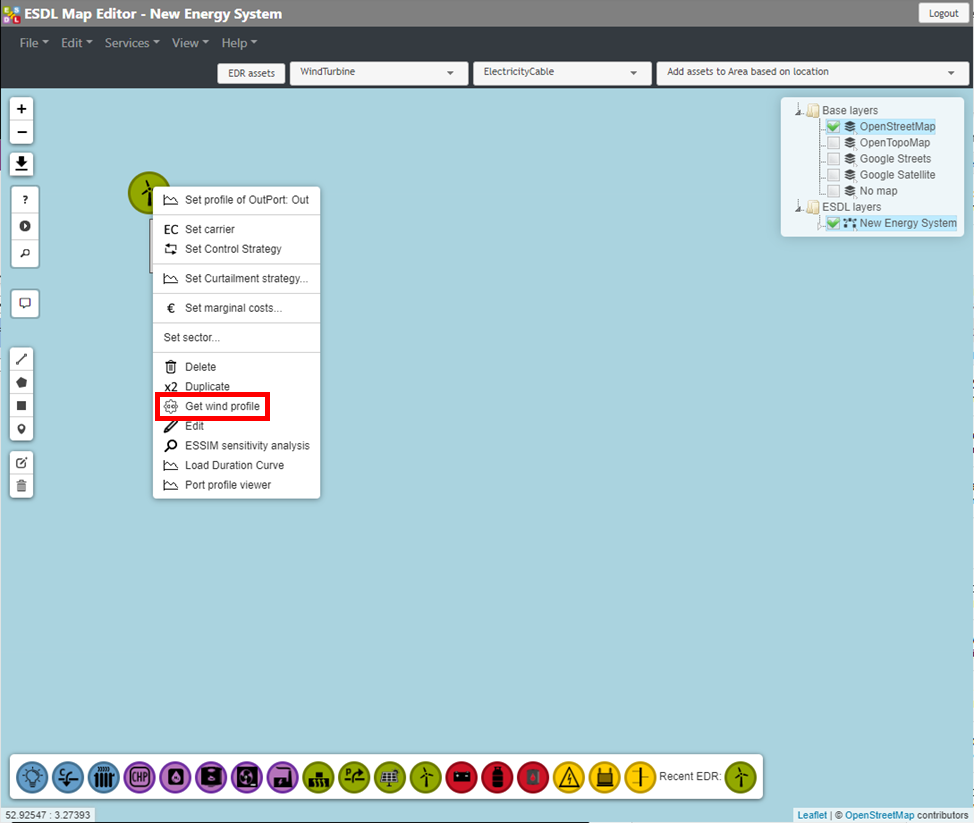Open the WindTurbine asset dropdown
The image size is (974, 823).
[x=378, y=73]
